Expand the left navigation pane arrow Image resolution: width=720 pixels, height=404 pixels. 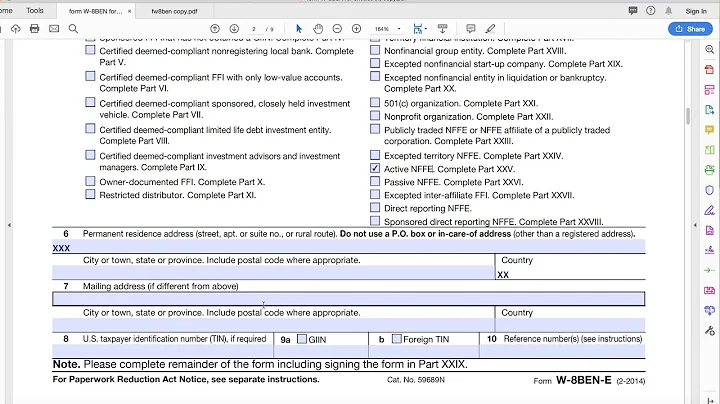(x=9, y=225)
